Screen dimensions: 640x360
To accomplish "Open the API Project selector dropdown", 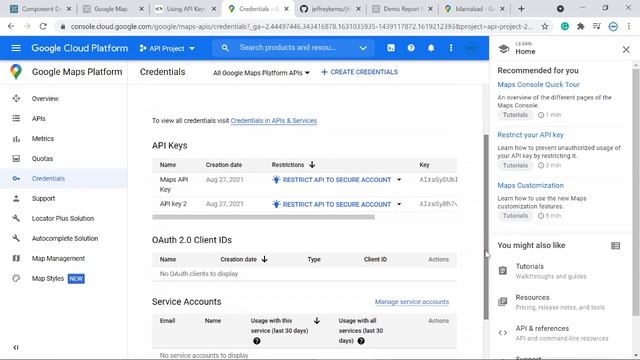I will tap(167, 48).
